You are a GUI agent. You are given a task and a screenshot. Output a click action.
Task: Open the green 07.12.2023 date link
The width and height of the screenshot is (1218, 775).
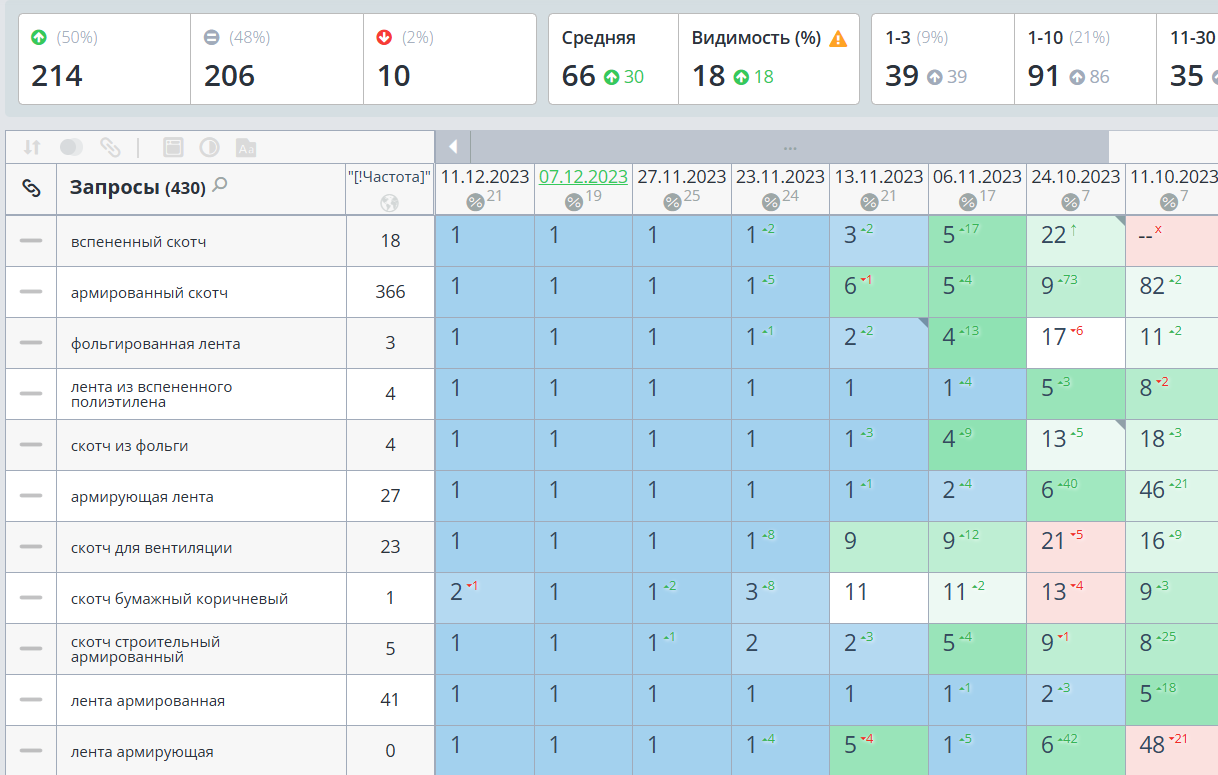tap(583, 177)
